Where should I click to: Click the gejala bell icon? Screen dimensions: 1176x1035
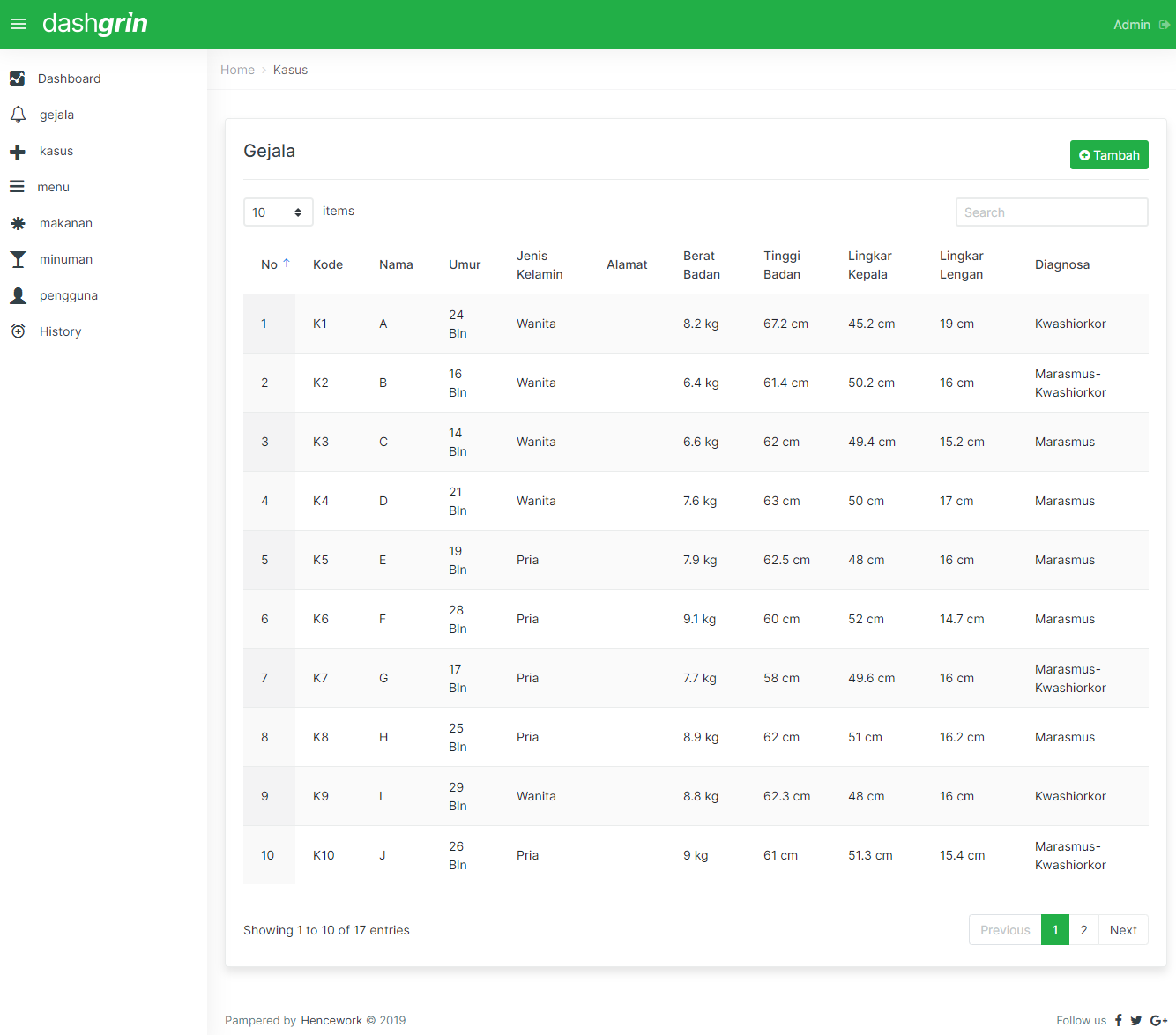click(18, 115)
